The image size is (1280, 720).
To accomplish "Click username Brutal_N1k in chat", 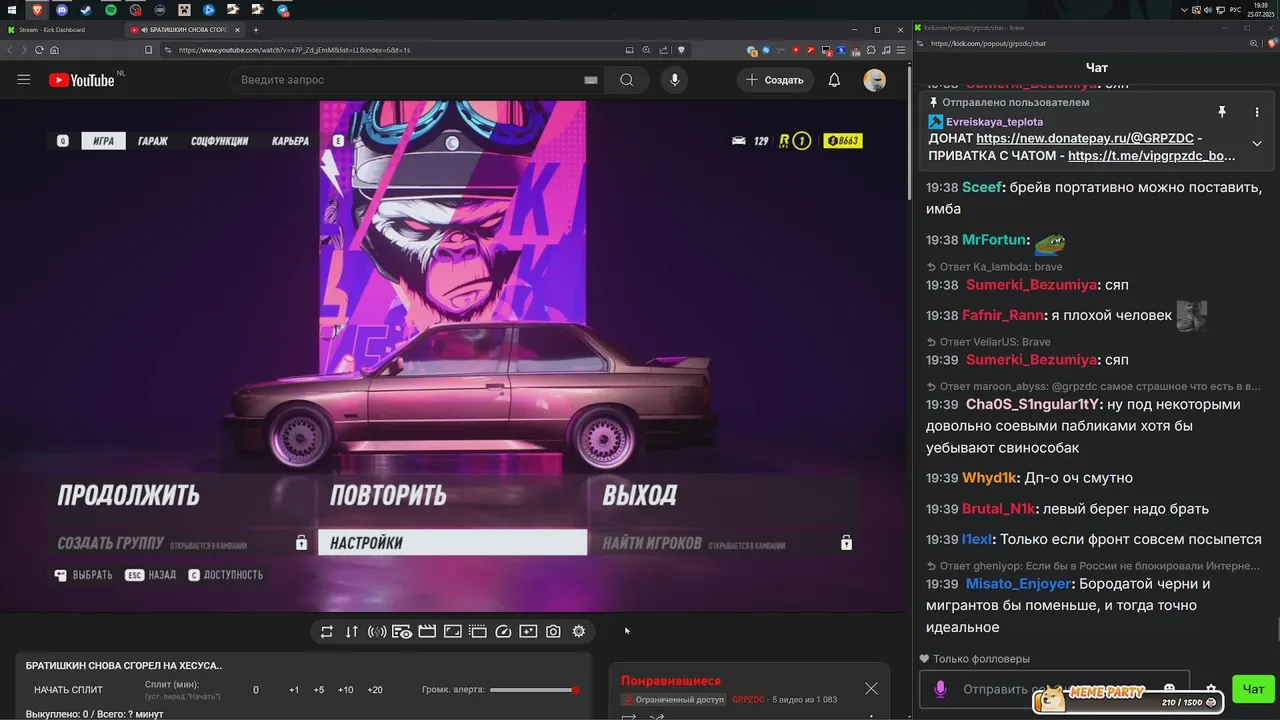I will 998,509.
